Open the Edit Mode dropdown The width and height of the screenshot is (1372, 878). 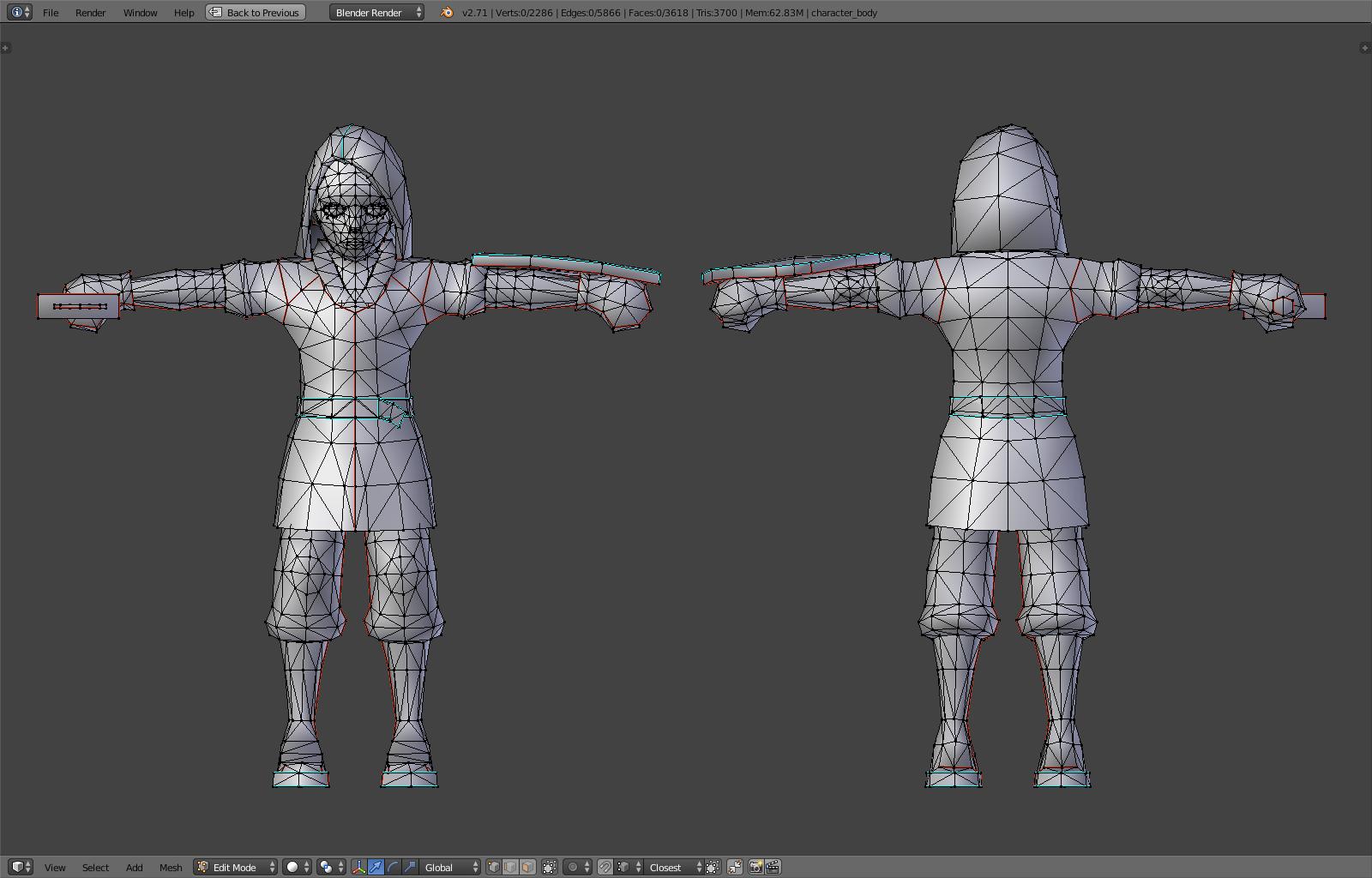click(x=236, y=867)
